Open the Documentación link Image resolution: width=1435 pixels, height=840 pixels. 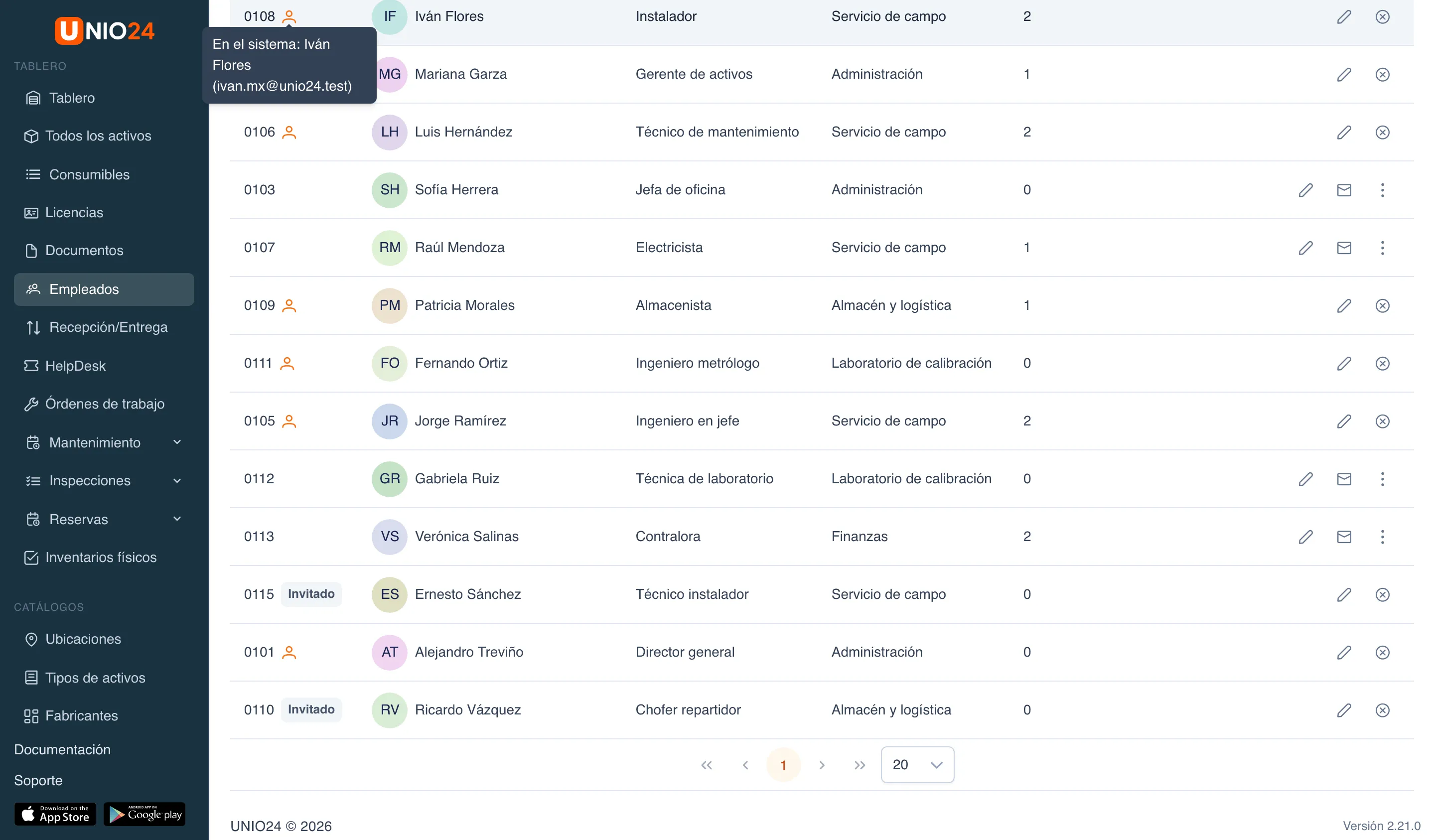point(62,749)
